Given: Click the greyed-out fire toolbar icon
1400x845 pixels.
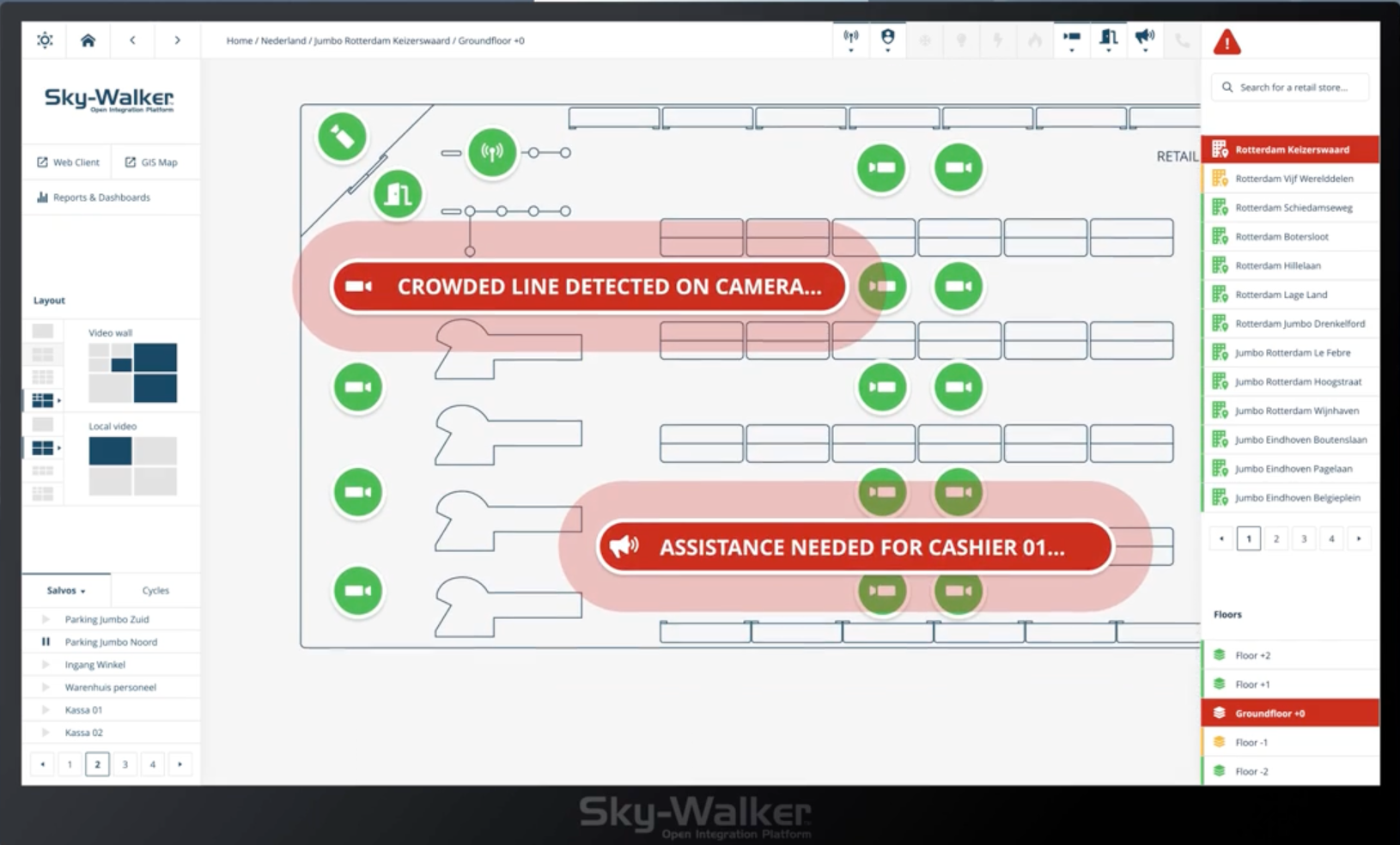Looking at the screenshot, I should tap(1035, 40).
